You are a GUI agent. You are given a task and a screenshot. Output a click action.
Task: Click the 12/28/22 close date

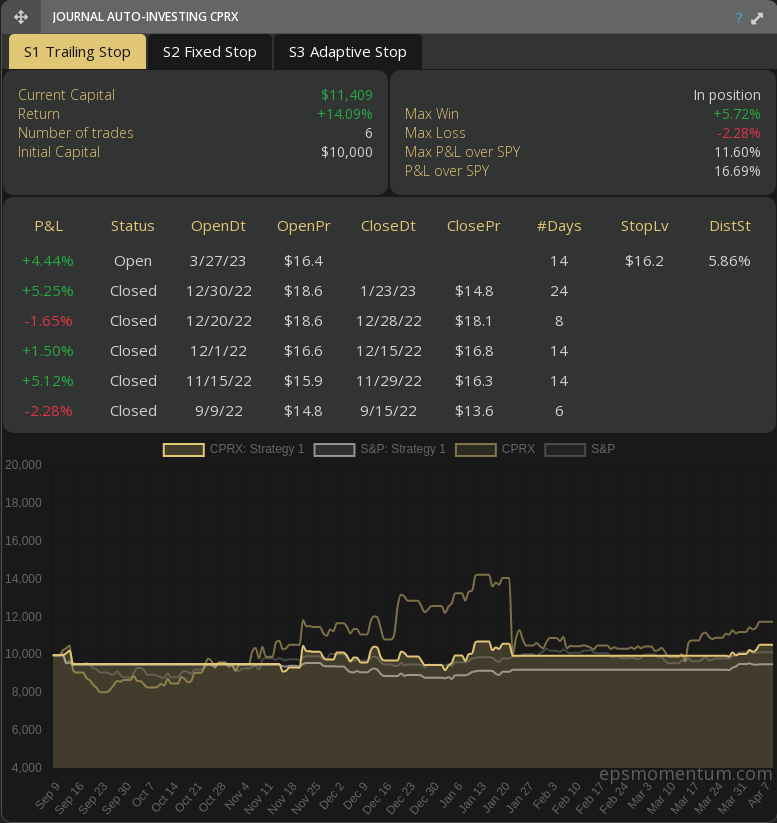point(389,321)
